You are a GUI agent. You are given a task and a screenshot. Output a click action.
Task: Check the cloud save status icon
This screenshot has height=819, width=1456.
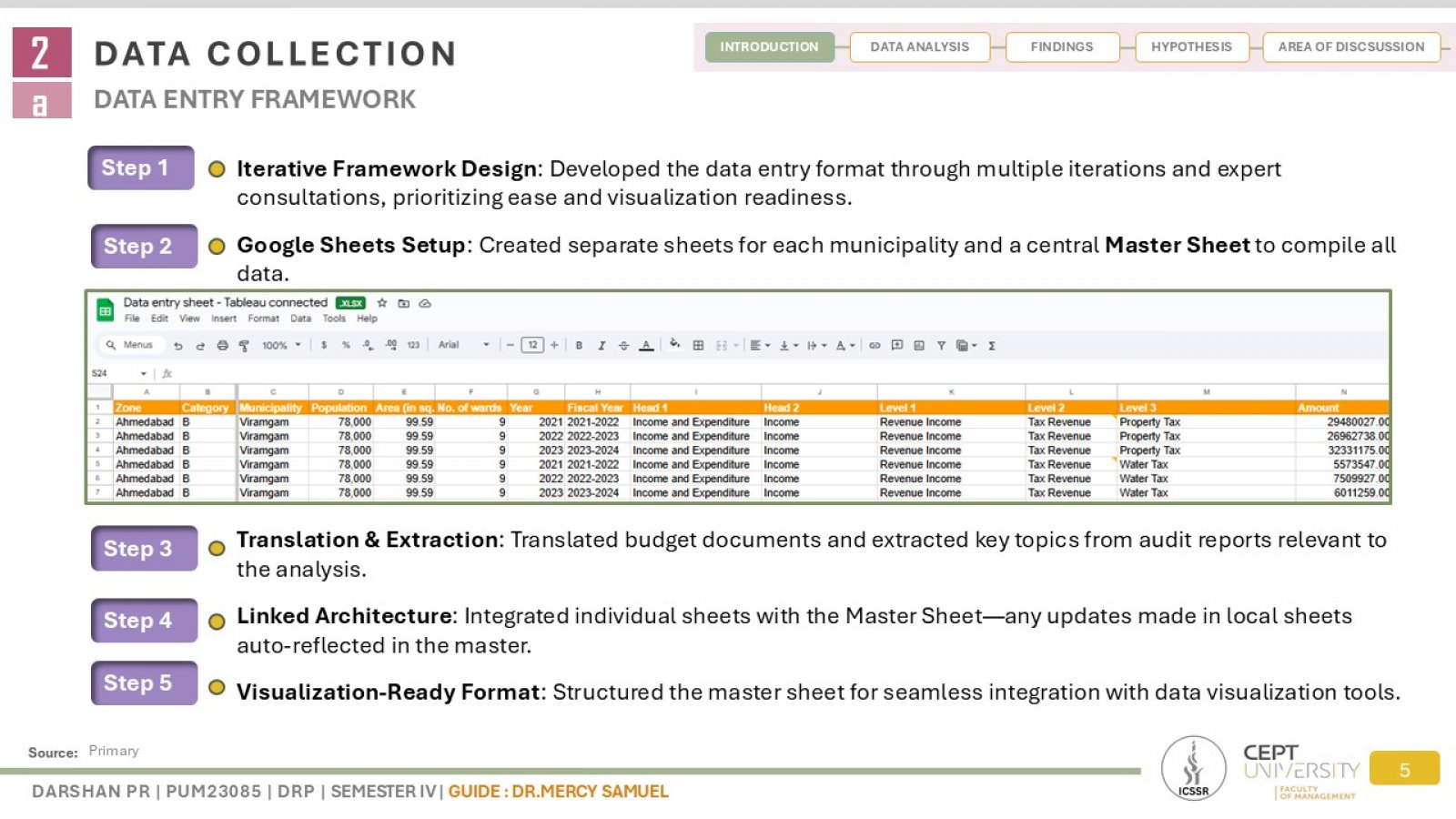pos(425,303)
